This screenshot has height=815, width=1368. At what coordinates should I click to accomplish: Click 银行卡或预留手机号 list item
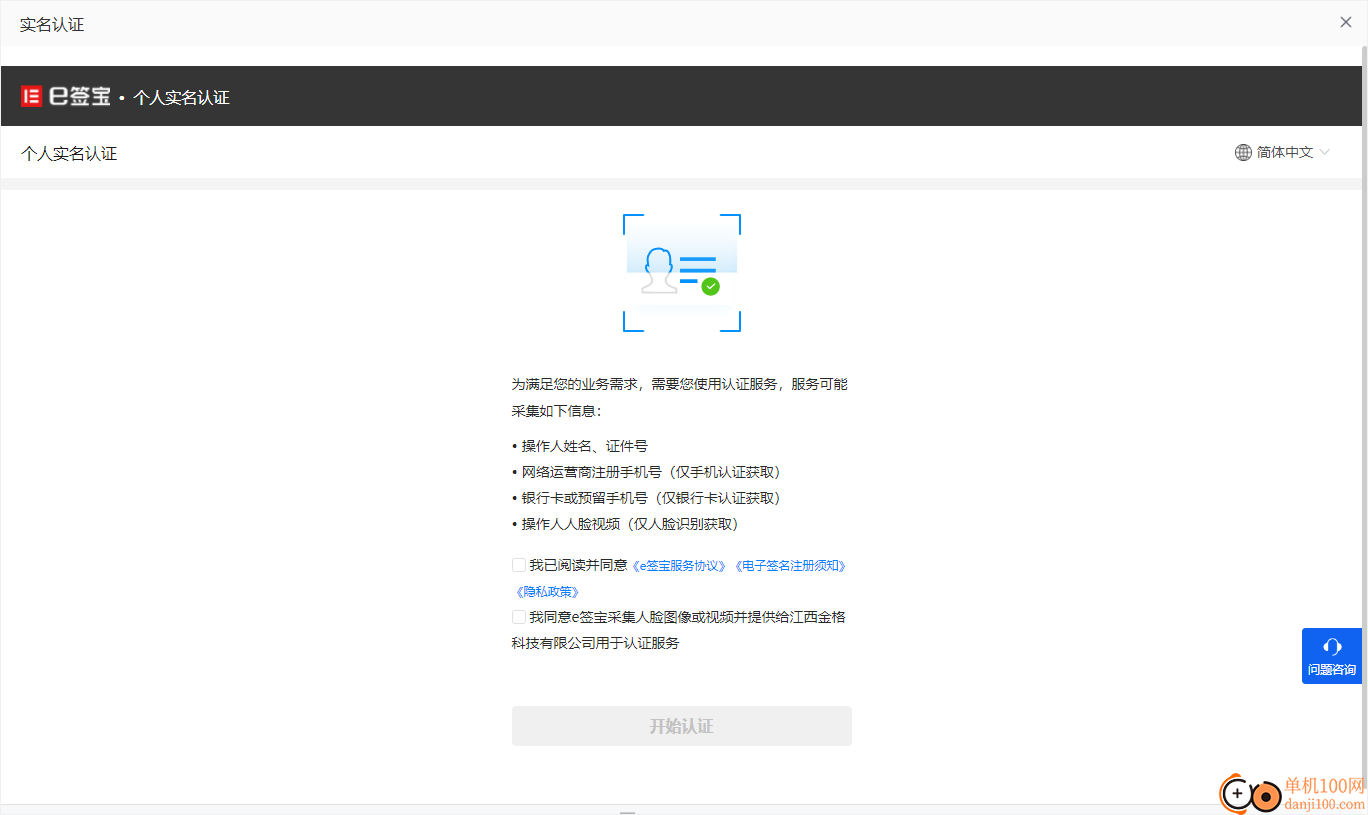646,498
